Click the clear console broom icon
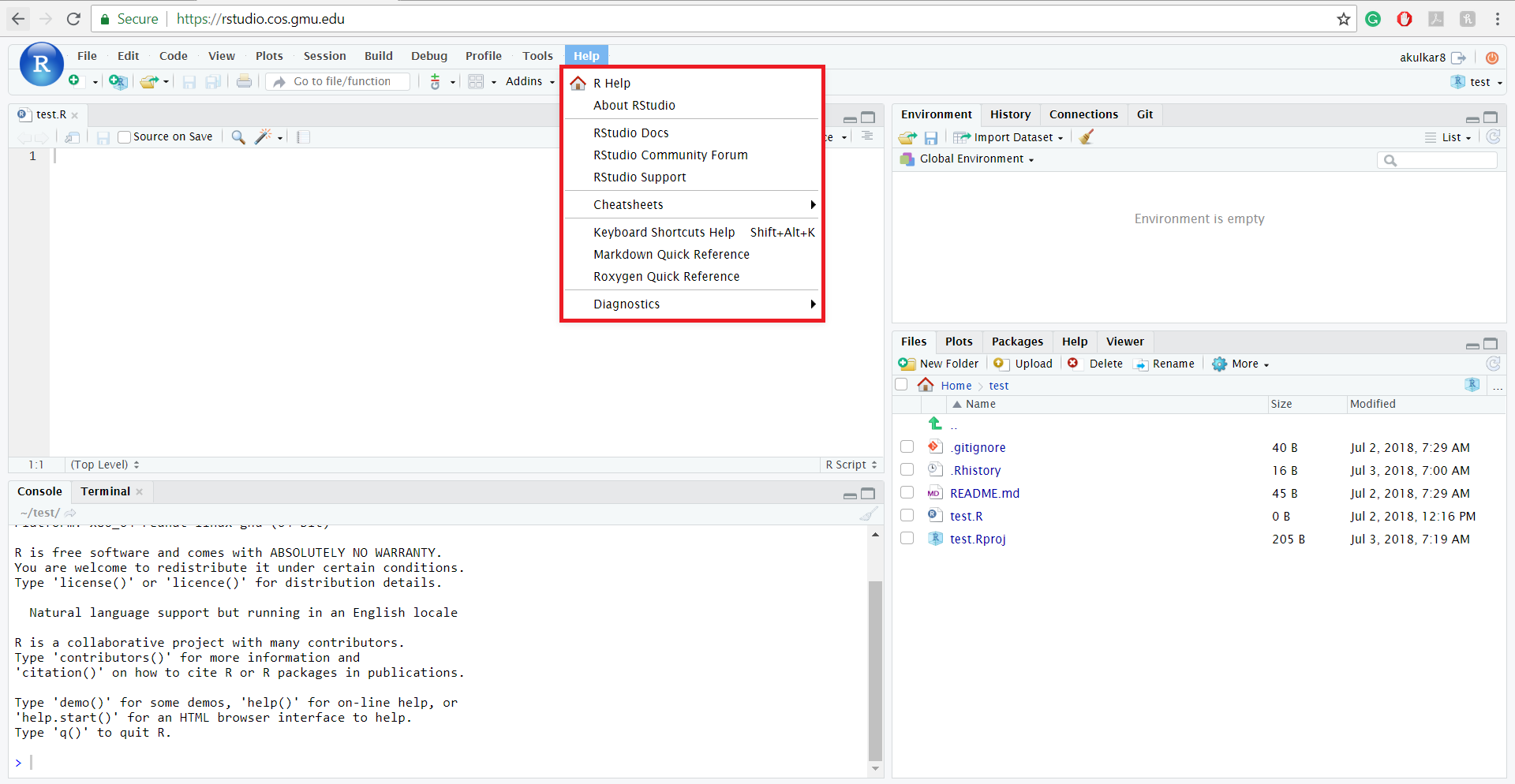This screenshot has width=1515, height=784. (869, 513)
